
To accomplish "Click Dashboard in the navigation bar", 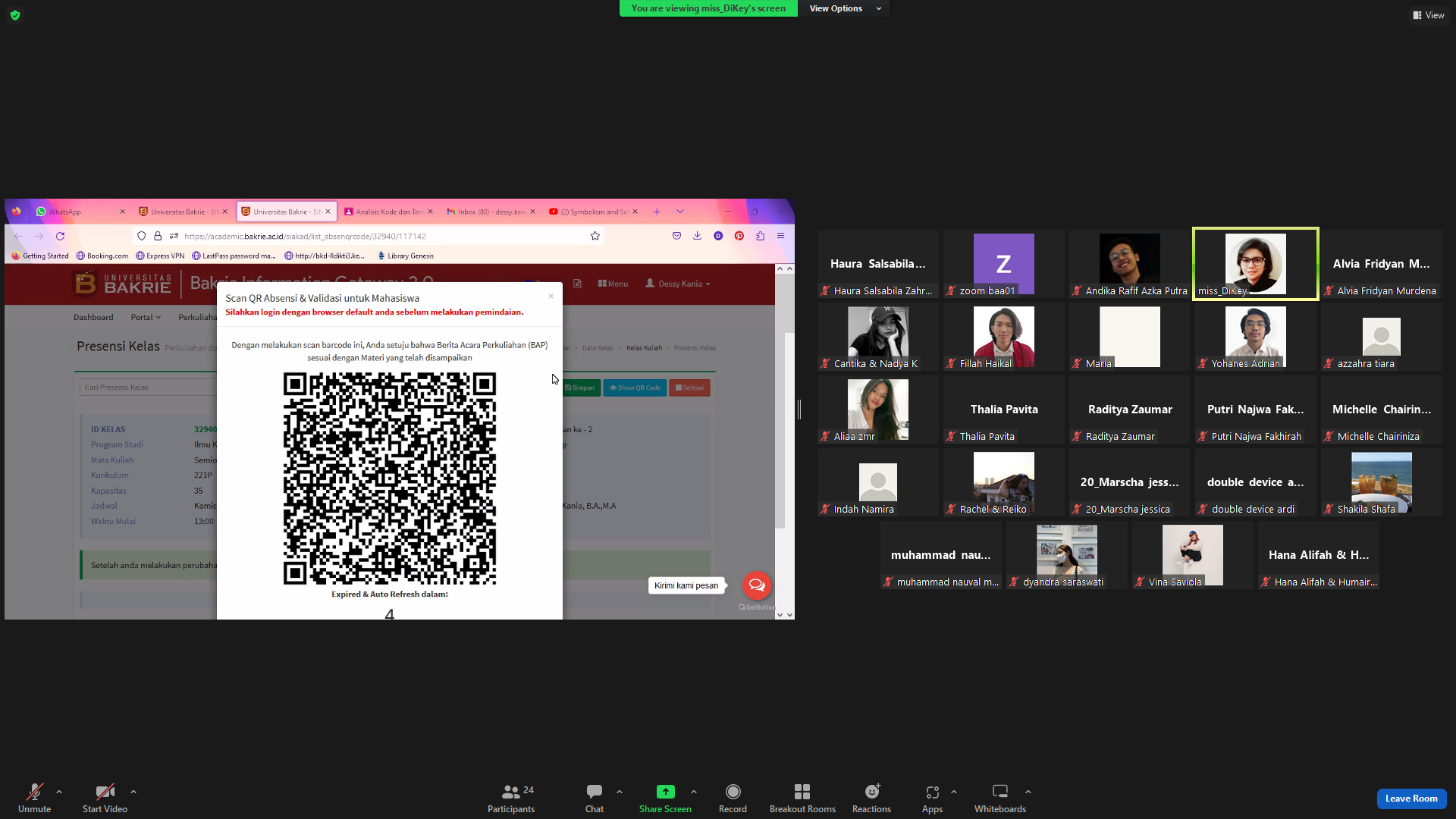I will [x=93, y=317].
